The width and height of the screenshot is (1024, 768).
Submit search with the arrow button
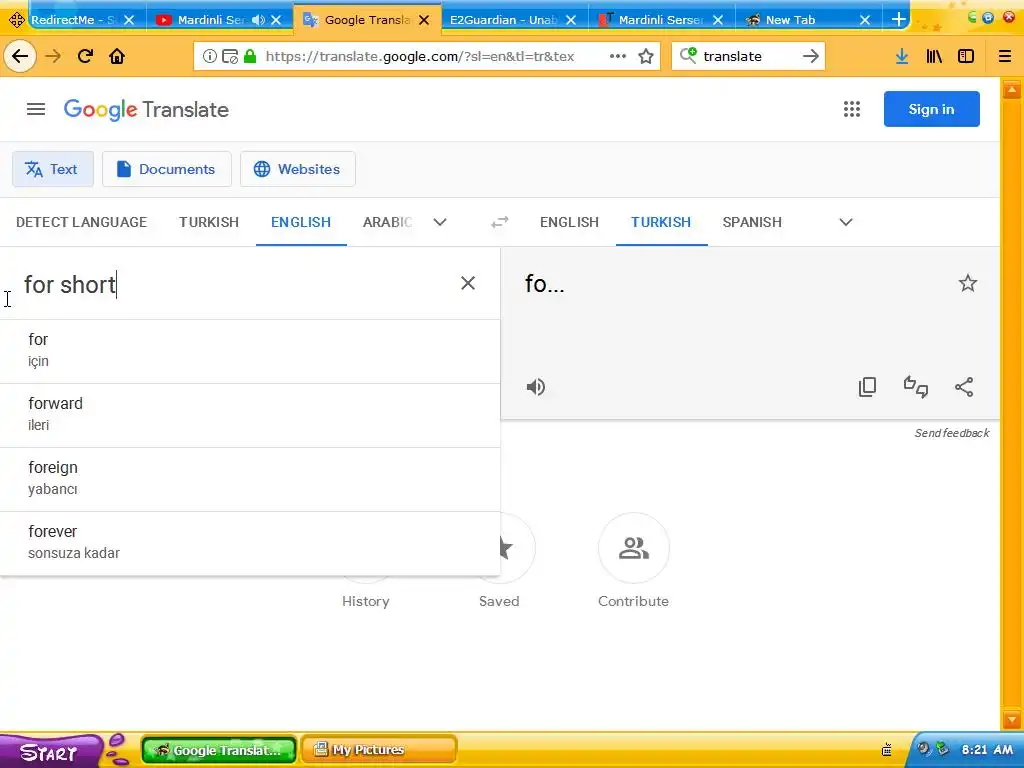tap(810, 56)
